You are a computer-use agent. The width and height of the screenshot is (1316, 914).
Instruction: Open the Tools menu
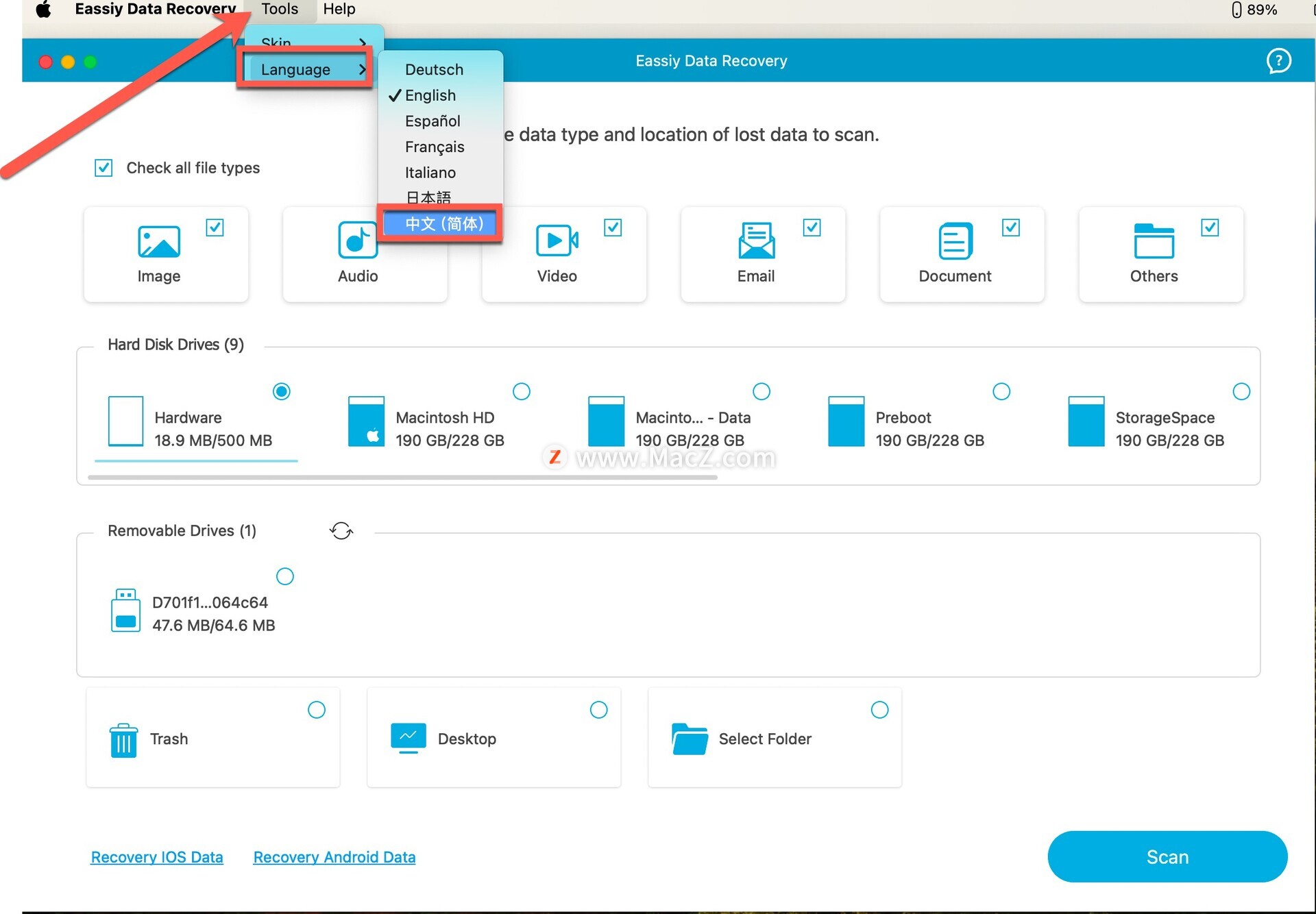point(280,10)
